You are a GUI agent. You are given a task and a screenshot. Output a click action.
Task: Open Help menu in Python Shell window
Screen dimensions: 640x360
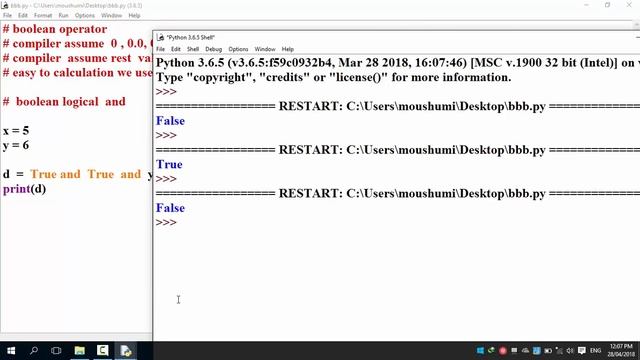(x=288, y=49)
